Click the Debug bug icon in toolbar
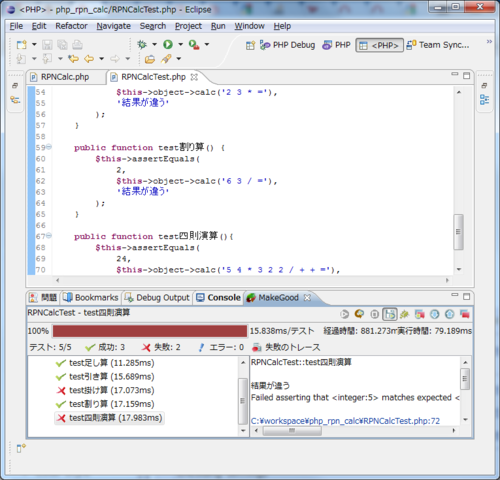500x480 pixels. [142, 44]
